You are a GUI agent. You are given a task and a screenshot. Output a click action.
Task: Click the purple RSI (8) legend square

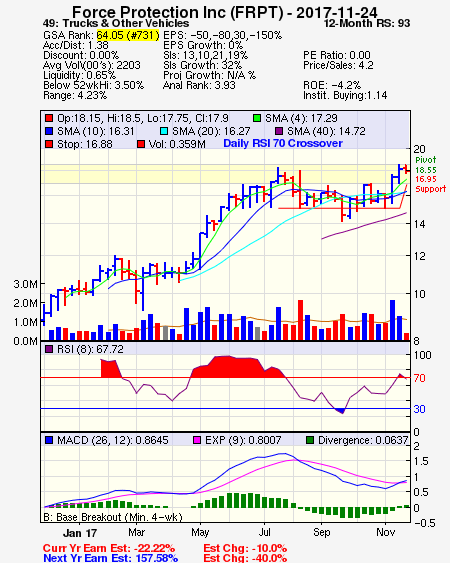click(49, 349)
